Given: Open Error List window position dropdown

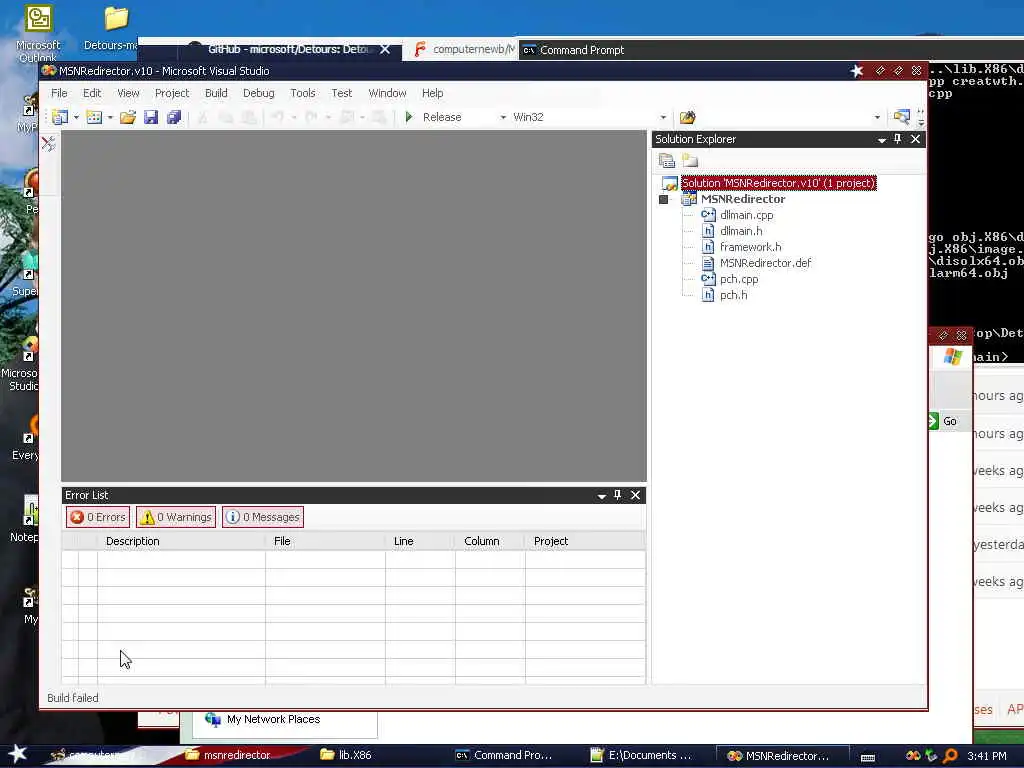Looking at the screenshot, I should [x=601, y=496].
